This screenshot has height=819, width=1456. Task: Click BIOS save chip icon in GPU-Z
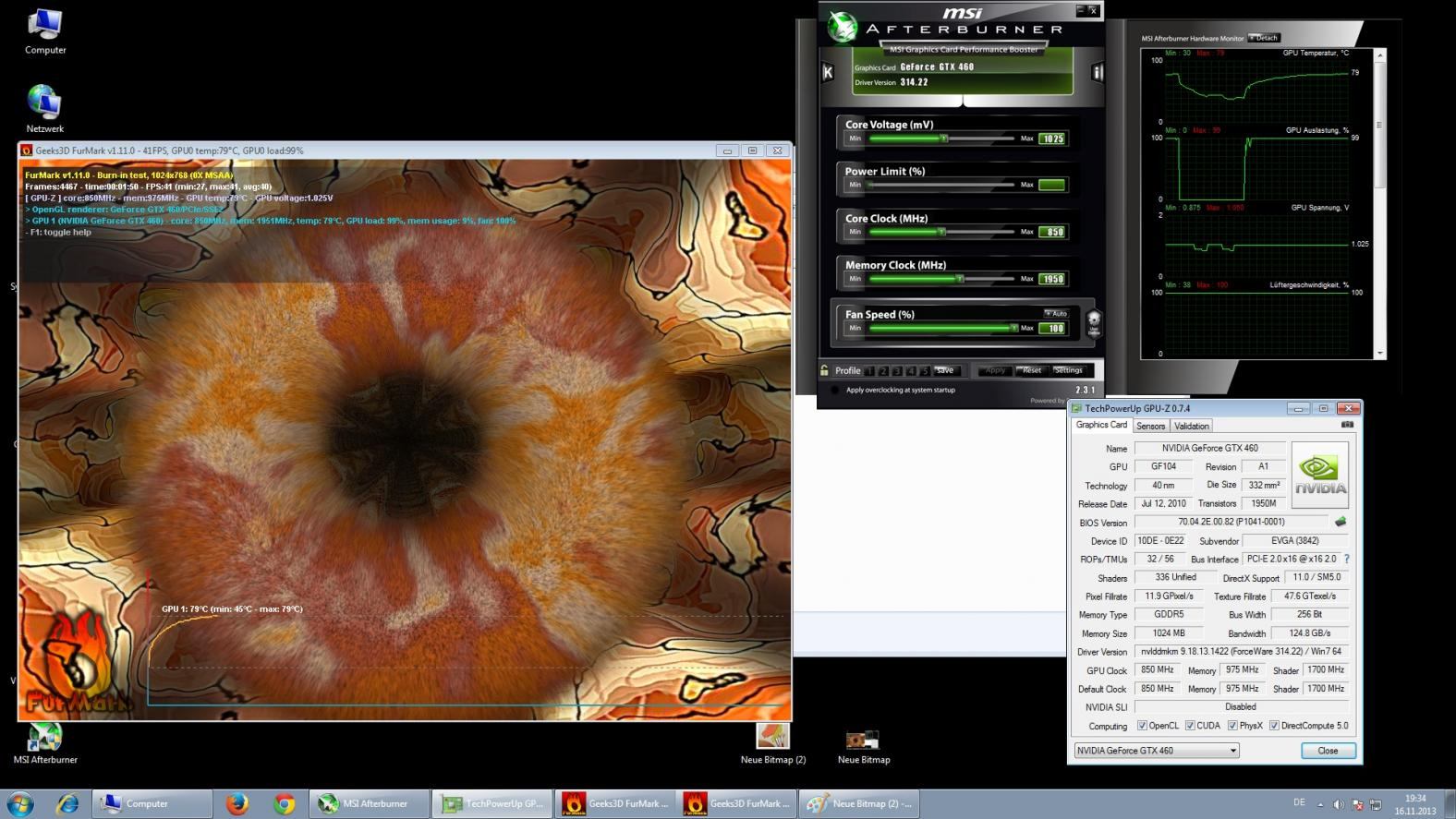click(x=1341, y=522)
